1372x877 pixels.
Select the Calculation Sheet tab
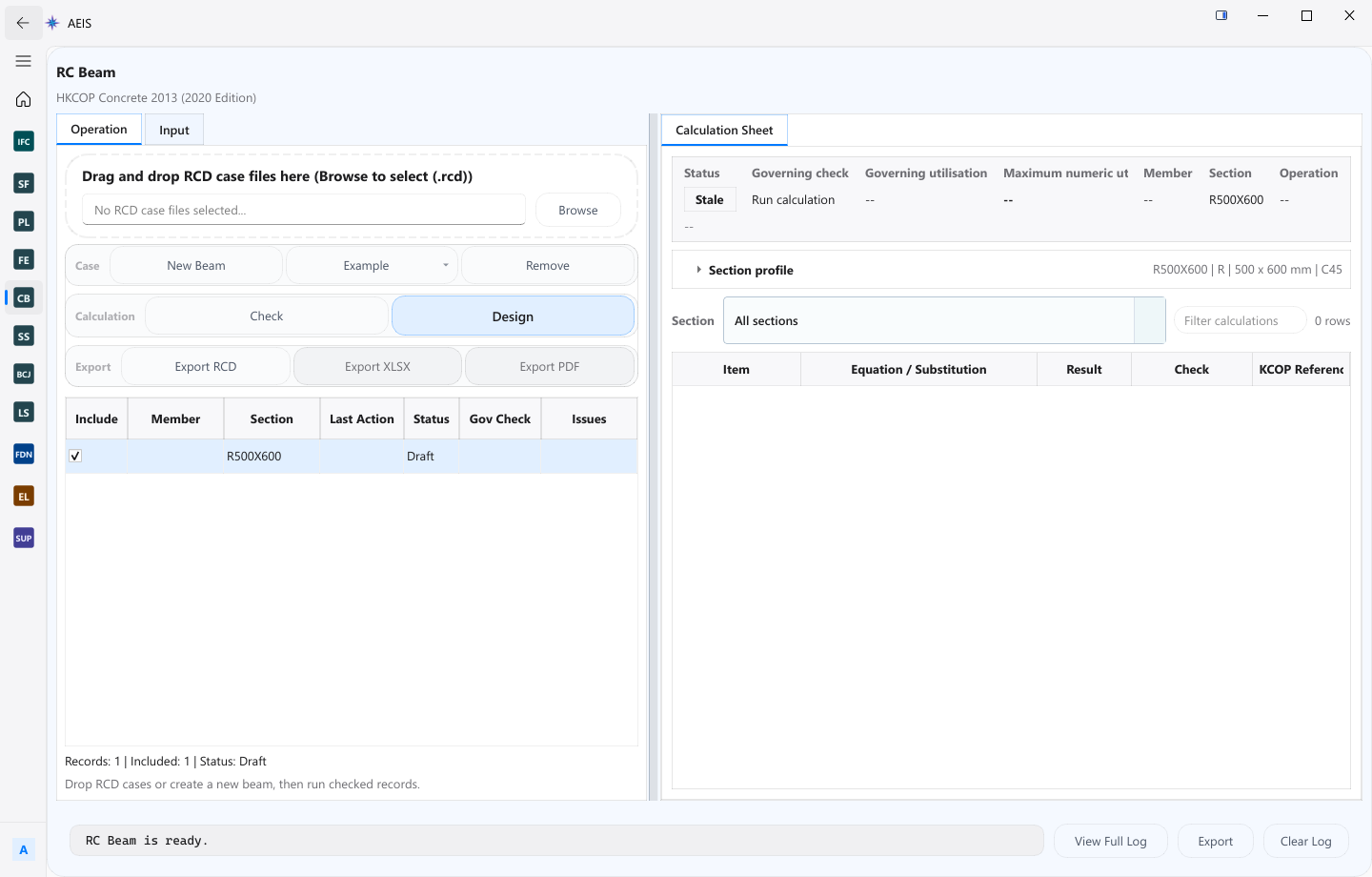pos(724,130)
